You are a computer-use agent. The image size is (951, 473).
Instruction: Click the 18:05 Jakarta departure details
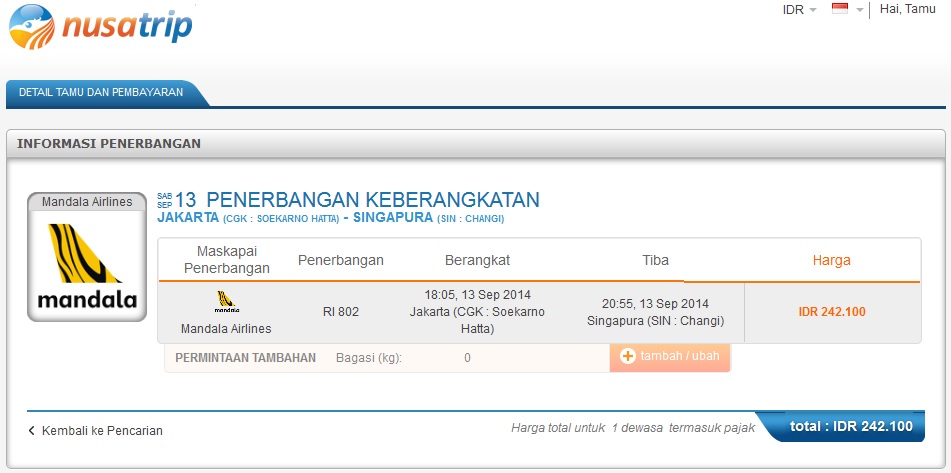coord(477,311)
